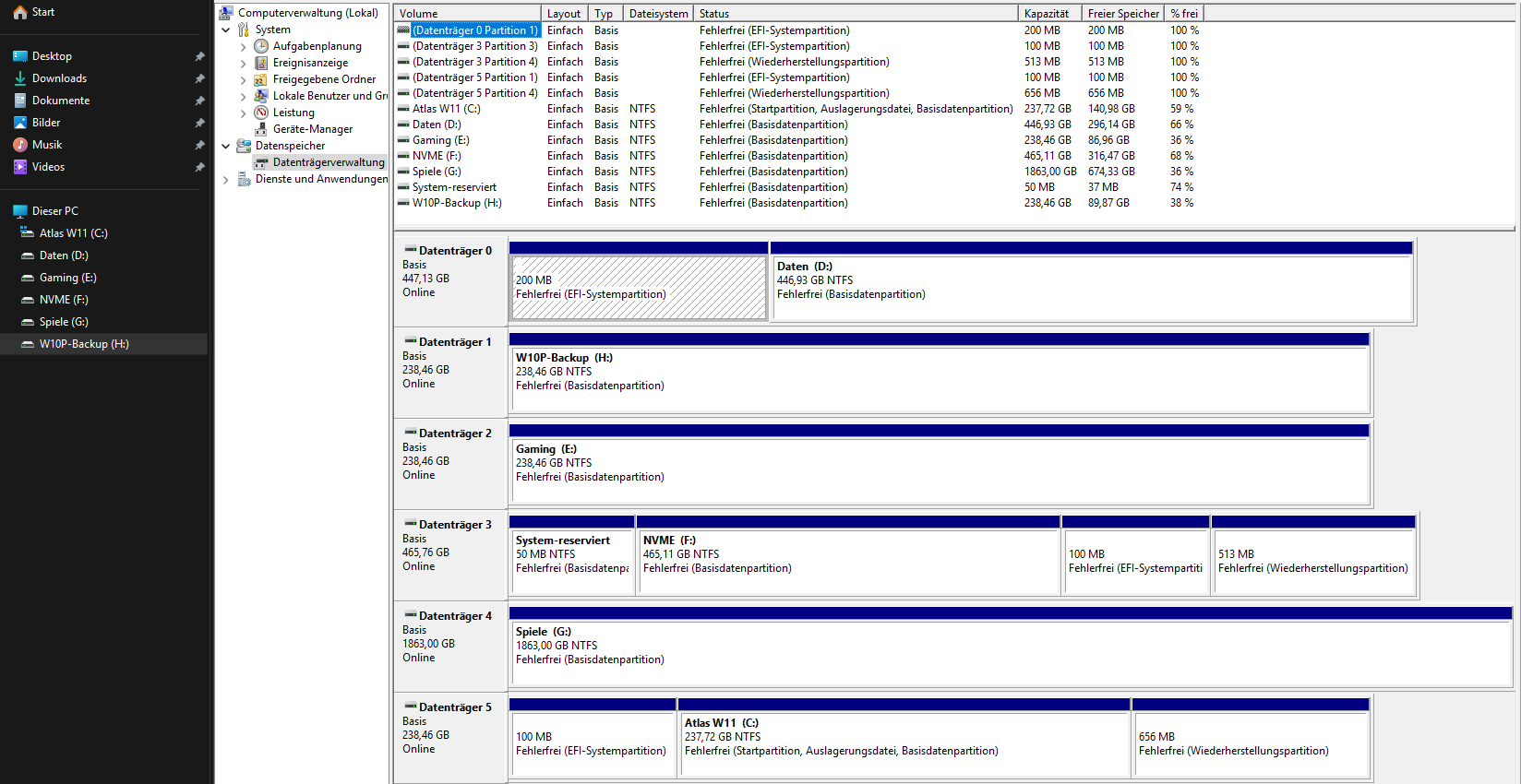Sort by the Layout column header
The image size is (1521, 784).
coord(565,14)
